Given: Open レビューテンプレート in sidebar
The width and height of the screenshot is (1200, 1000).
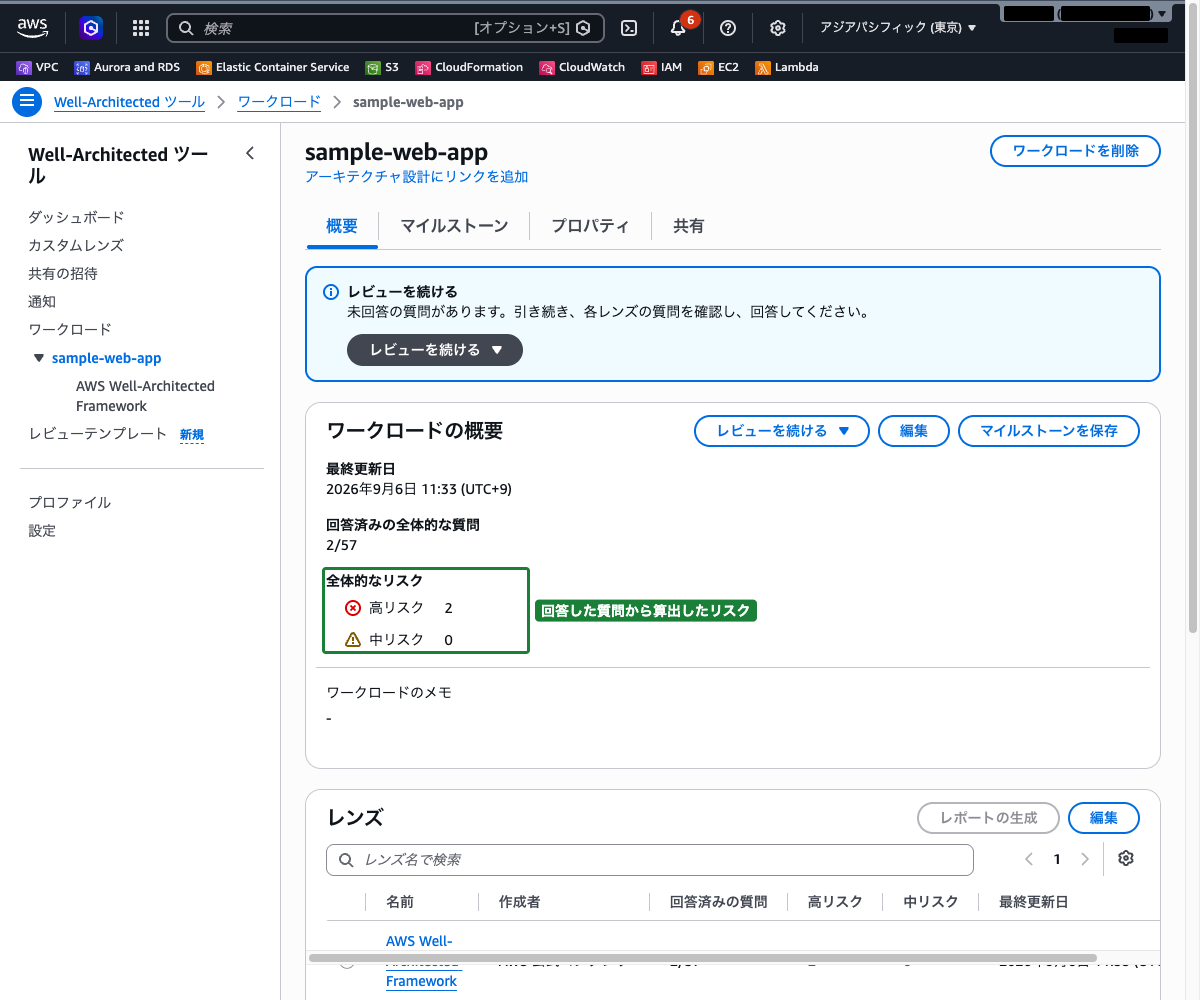Looking at the screenshot, I should (98, 434).
